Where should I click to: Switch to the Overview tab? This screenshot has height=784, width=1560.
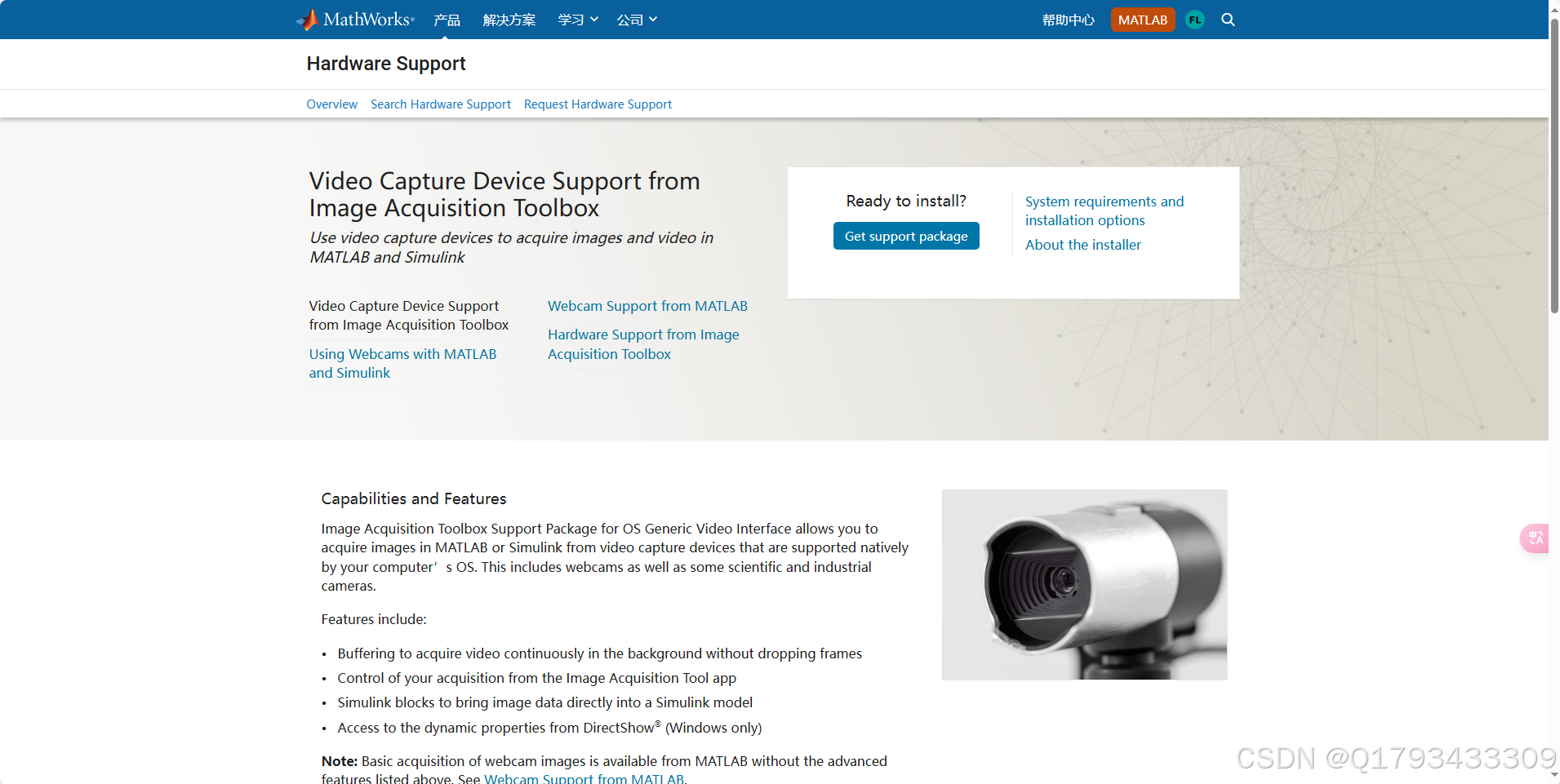pyautogui.click(x=331, y=104)
